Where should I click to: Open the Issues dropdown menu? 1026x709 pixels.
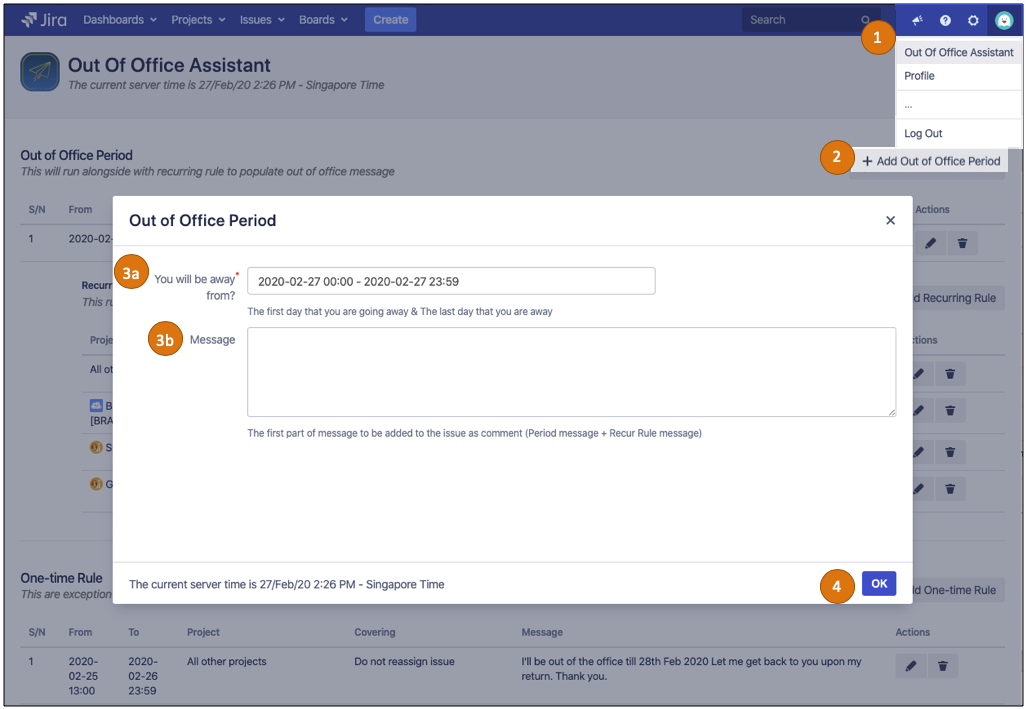262,20
